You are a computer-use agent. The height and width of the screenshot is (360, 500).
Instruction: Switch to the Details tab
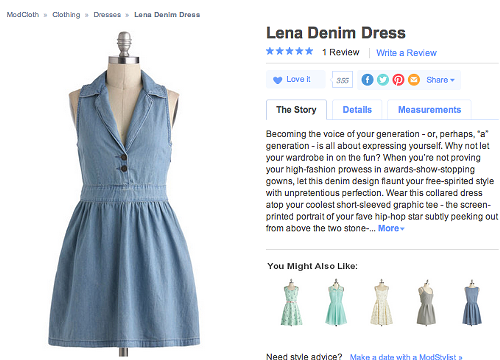tap(357, 110)
